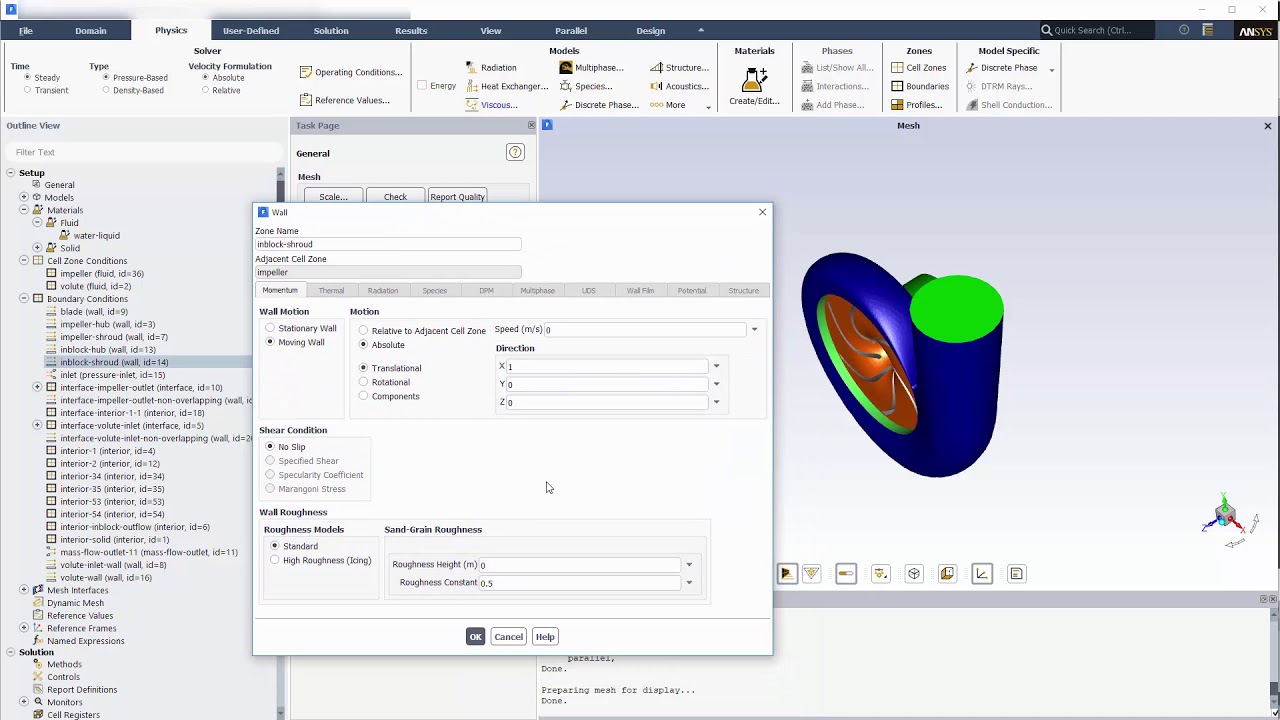Open the User-Defined ribbon tab
Viewport: 1280px width, 720px height.
[251, 31]
